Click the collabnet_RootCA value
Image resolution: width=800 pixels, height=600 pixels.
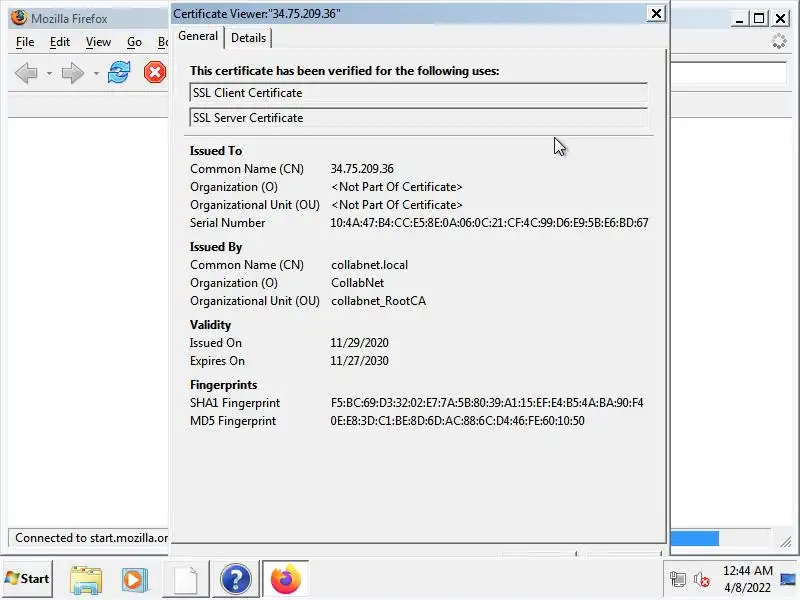[378, 301]
